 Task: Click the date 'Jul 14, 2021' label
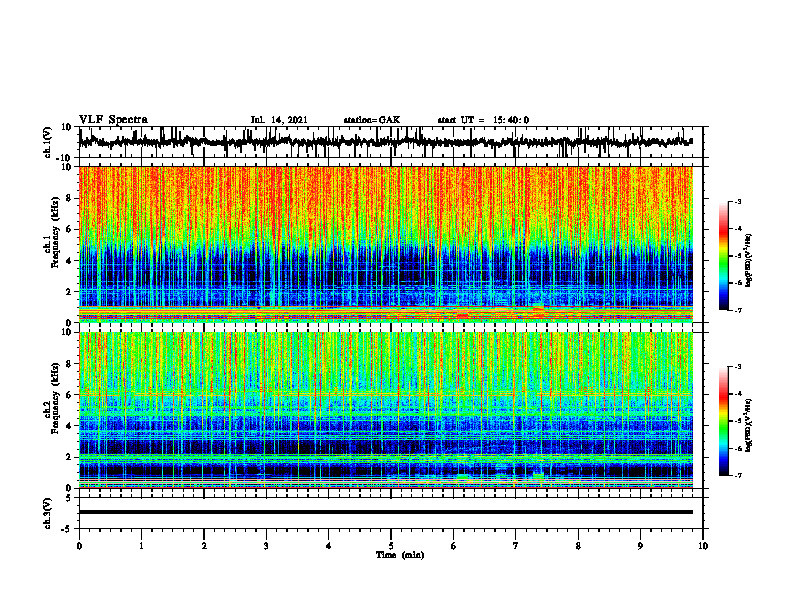(279, 120)
